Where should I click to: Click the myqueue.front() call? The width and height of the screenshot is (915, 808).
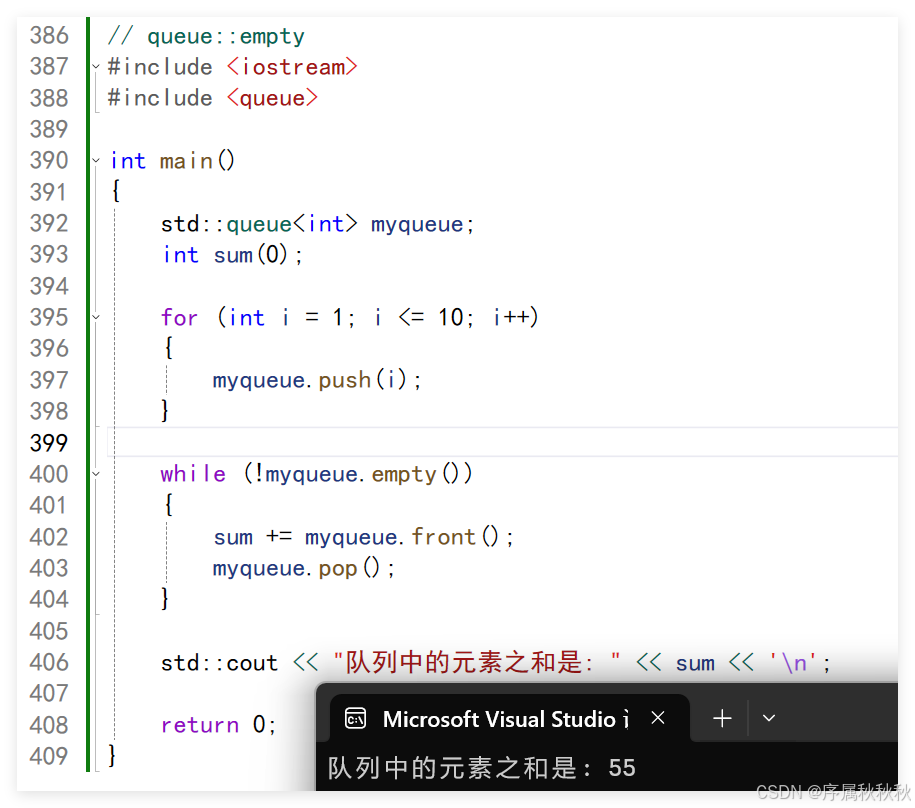click(x=402, y=537)
